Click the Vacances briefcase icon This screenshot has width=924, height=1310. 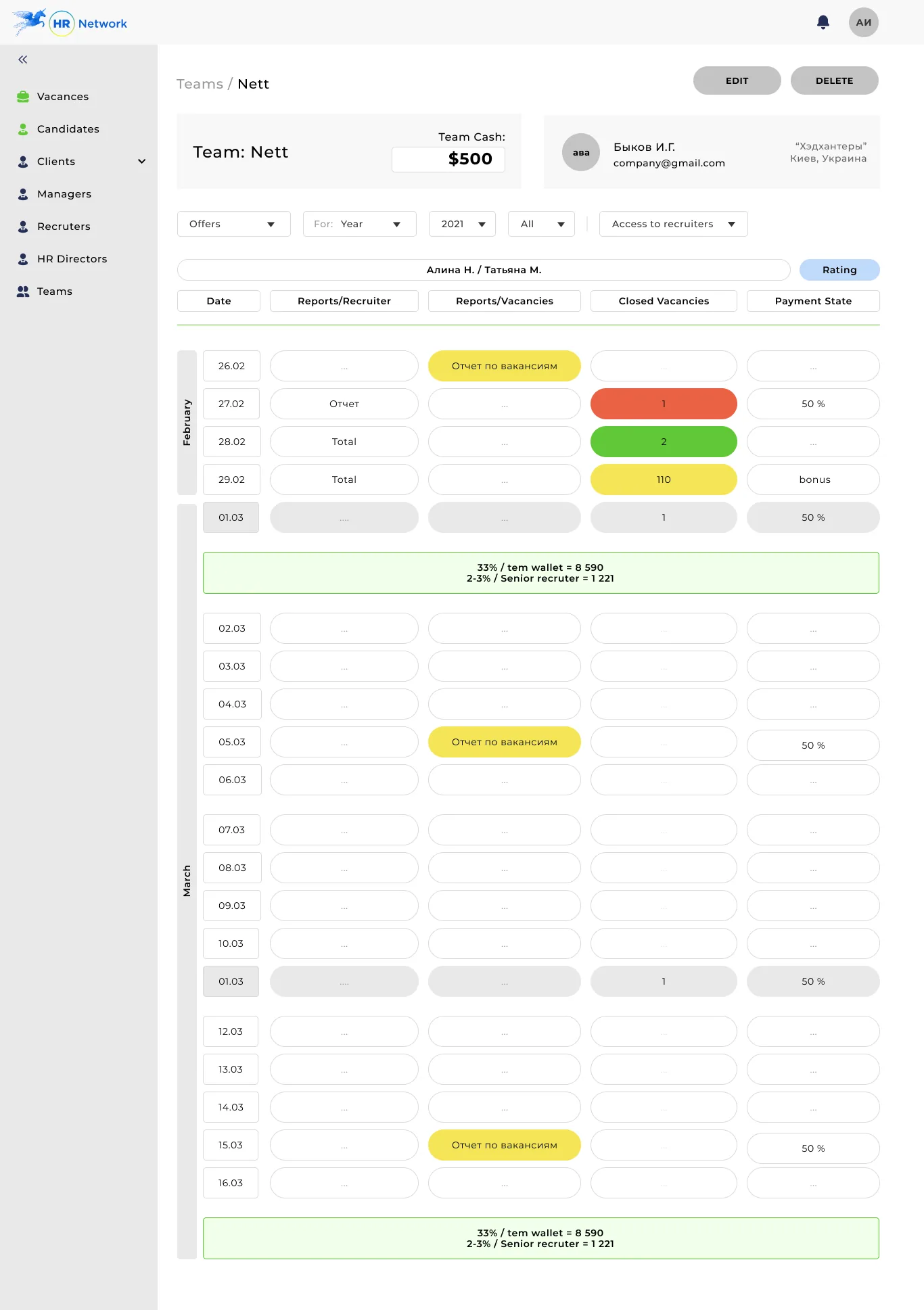point(23,97)
